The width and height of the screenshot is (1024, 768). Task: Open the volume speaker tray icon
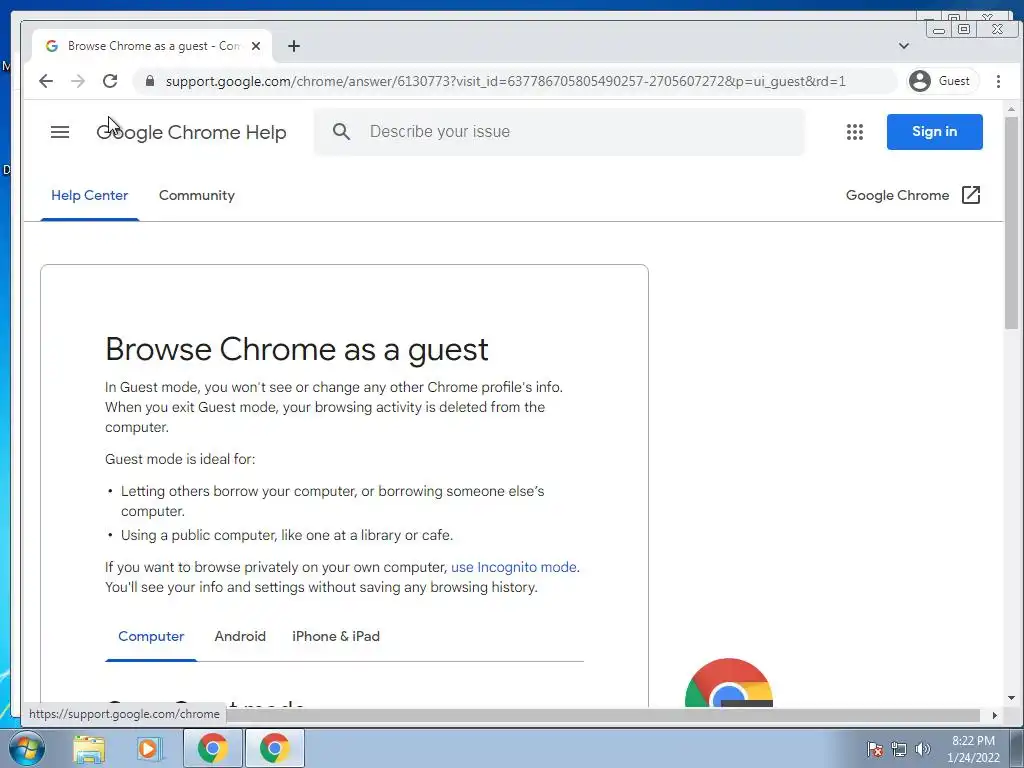point(922,749)
